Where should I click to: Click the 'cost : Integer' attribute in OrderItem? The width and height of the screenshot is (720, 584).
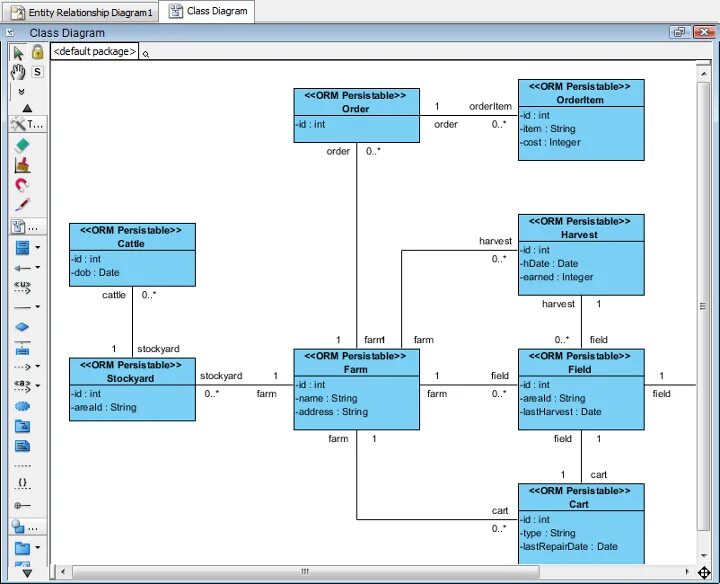point(551,142)
